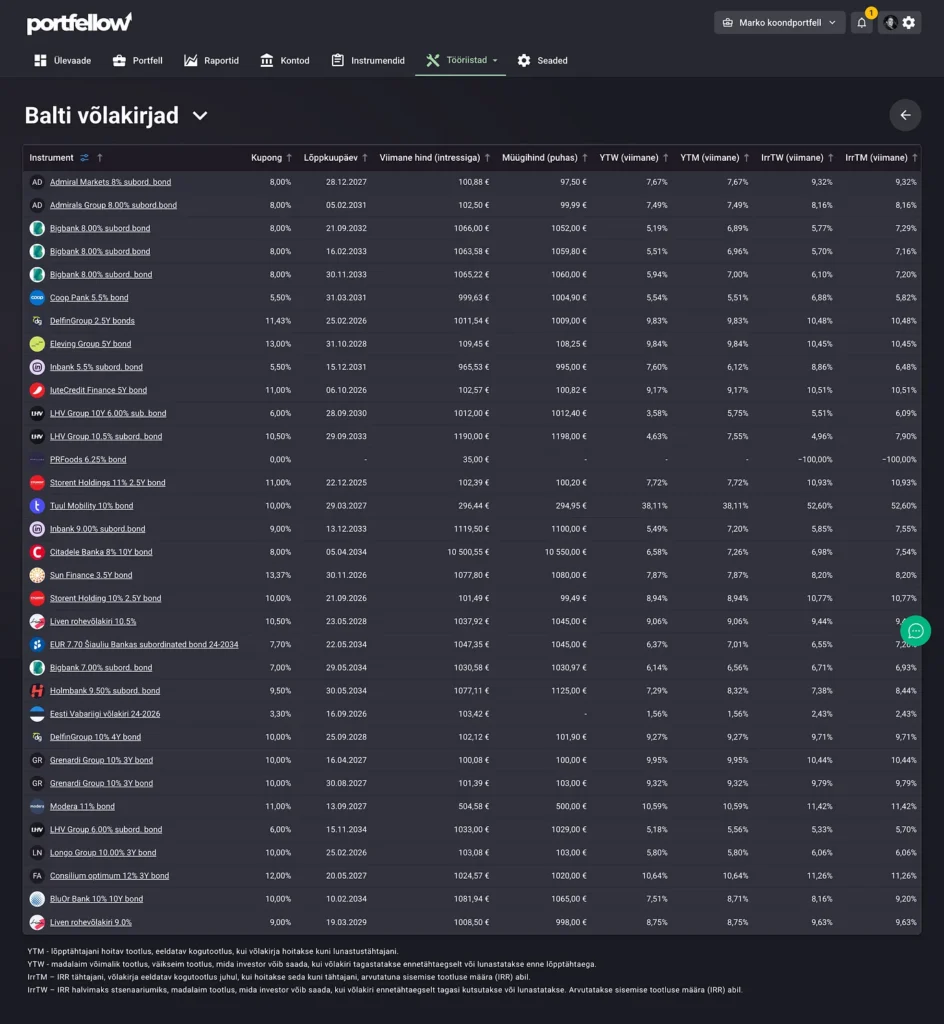Open Consilium optimum 12% 3Y bond link
The width and height of the screenshot is (944, 1024).
(110, 876)
